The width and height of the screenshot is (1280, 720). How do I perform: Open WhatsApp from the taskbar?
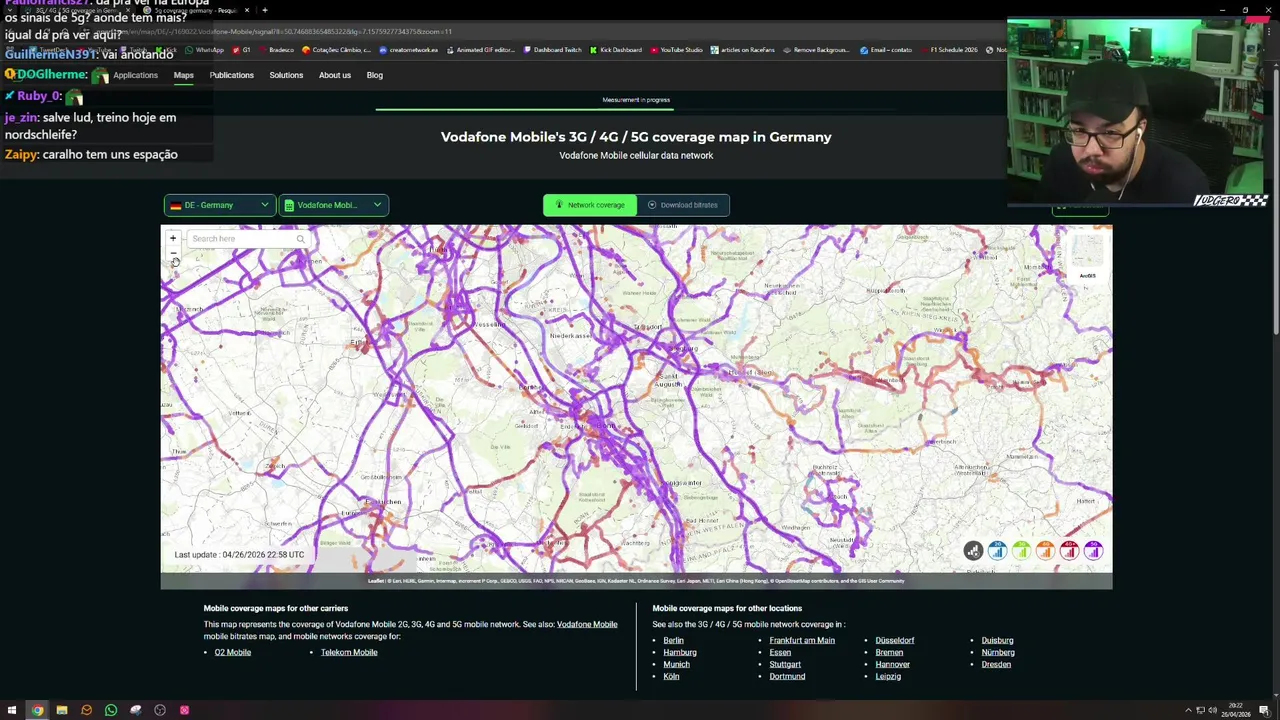[x=111, y=710]
